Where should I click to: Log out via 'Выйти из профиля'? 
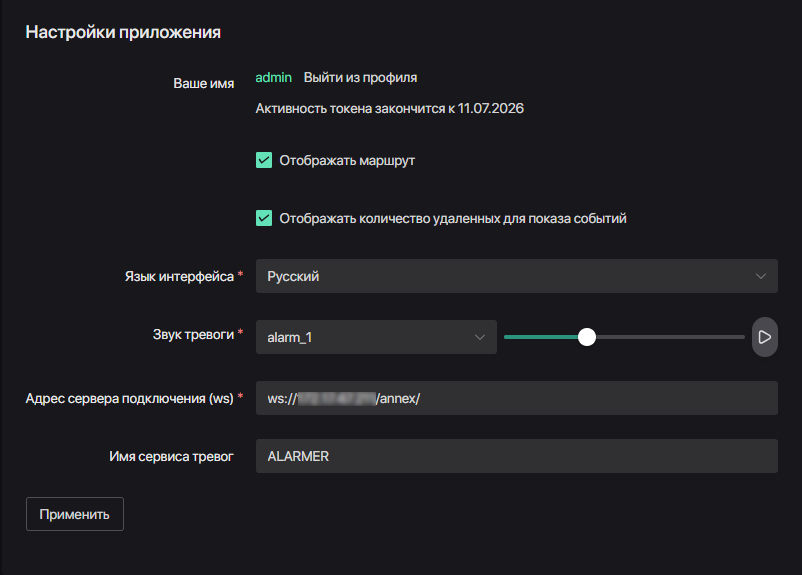pyautogui.click(x=360, y=77)
